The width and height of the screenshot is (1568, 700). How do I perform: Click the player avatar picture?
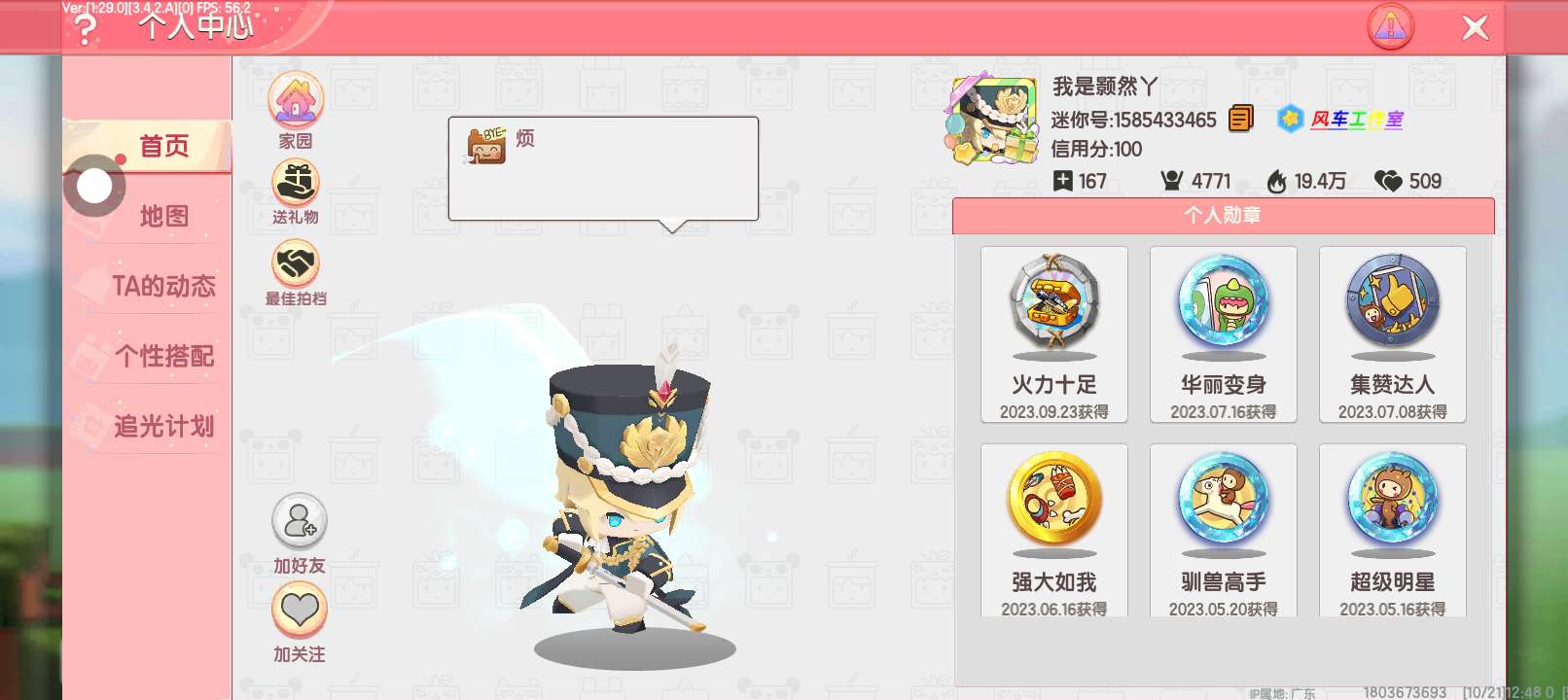tap(991, 121)
